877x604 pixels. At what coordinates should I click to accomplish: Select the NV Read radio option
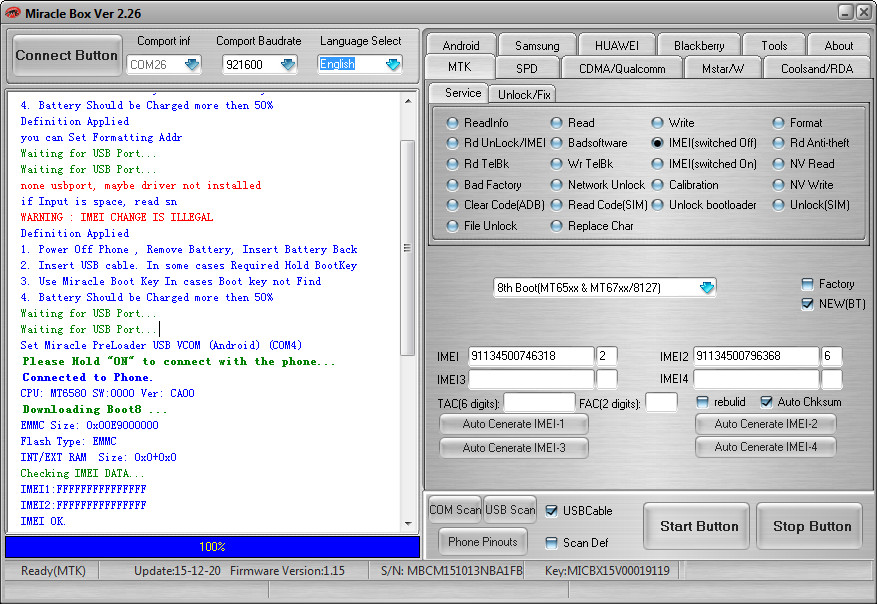[778, 164]
